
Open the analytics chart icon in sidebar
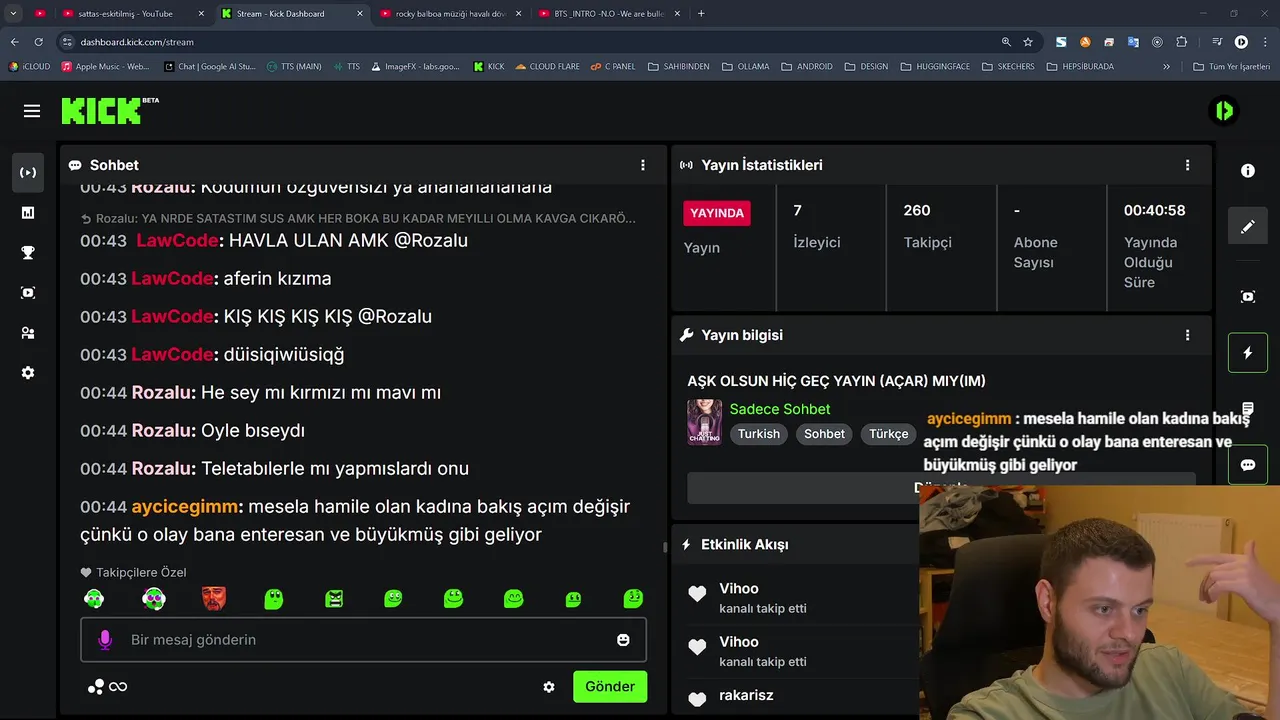(28, 213)
